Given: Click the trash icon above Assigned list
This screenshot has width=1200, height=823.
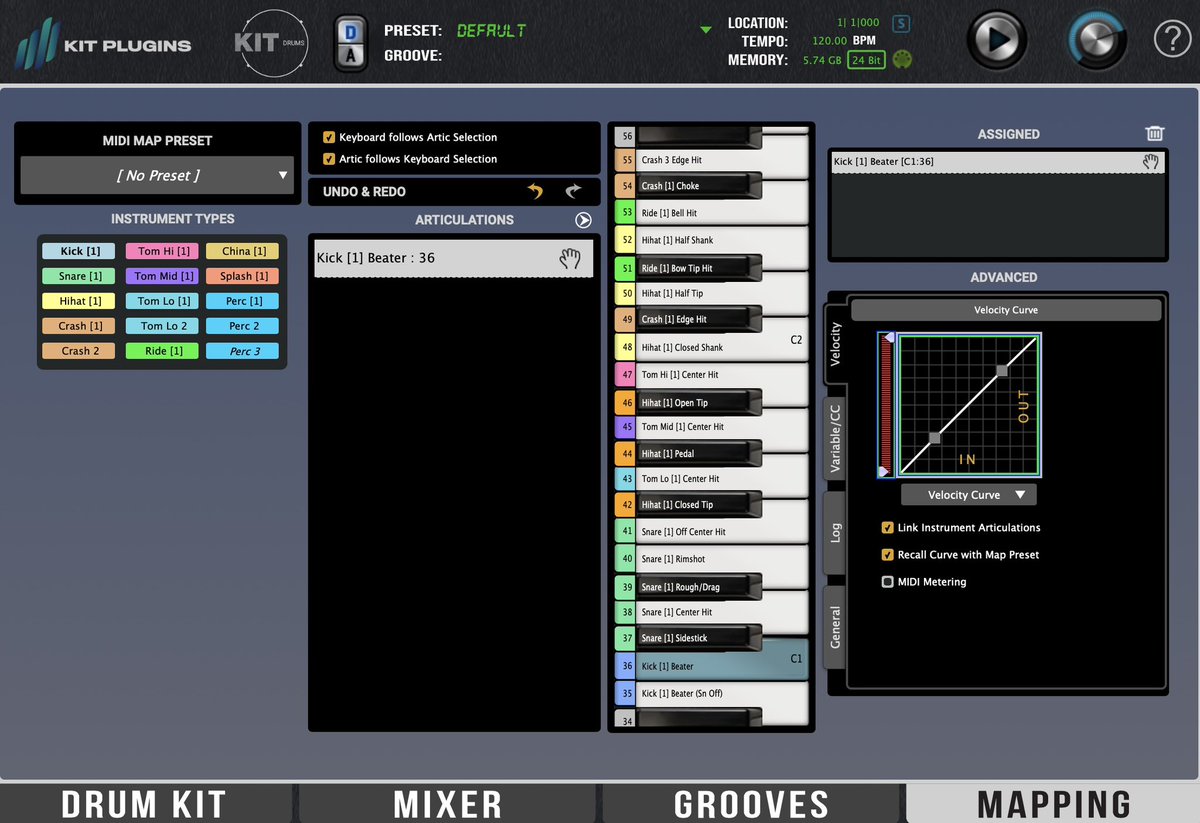Looking at the screenshot, I should 1155,133.
